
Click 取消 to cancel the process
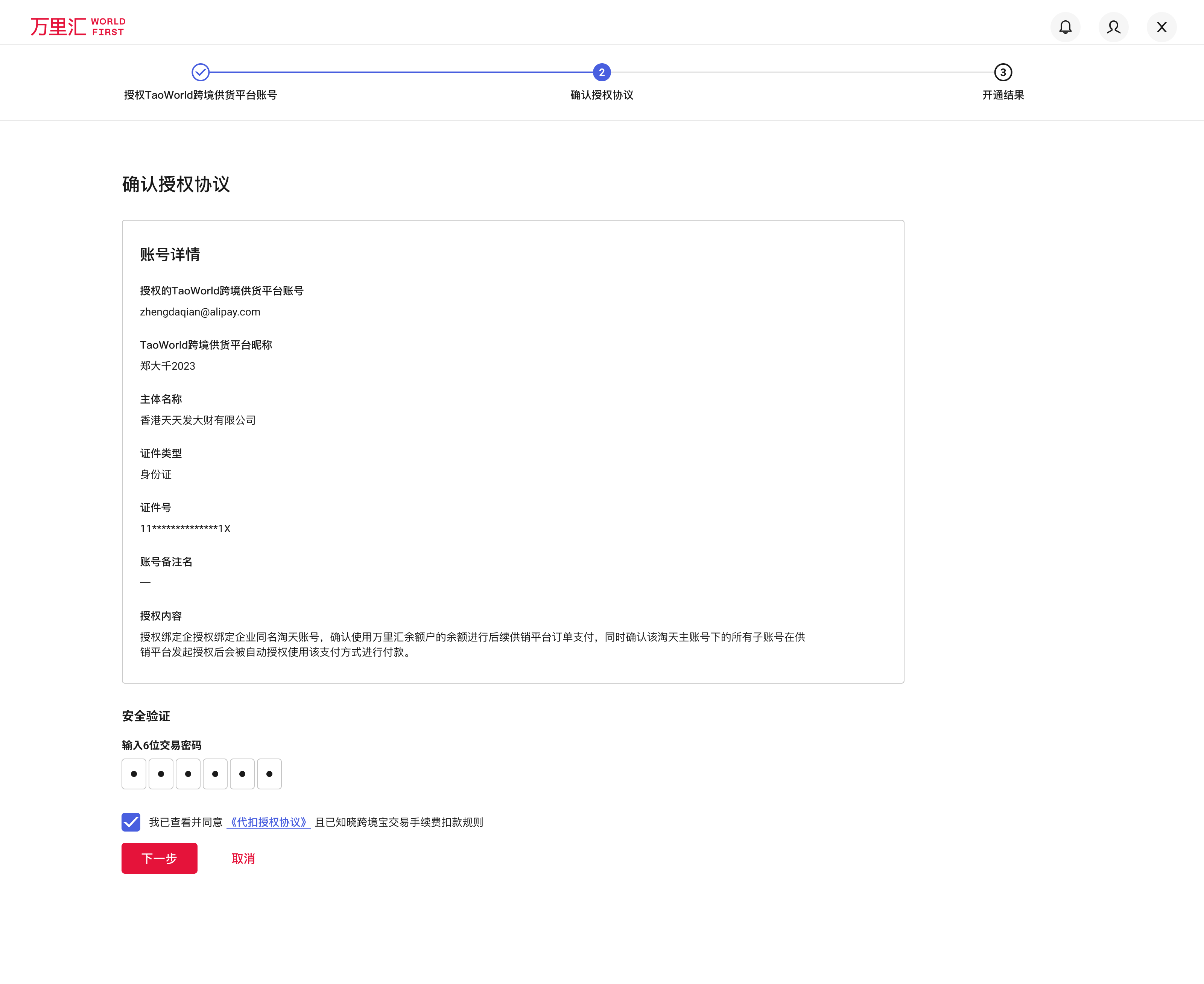click(x=243, y=859)
